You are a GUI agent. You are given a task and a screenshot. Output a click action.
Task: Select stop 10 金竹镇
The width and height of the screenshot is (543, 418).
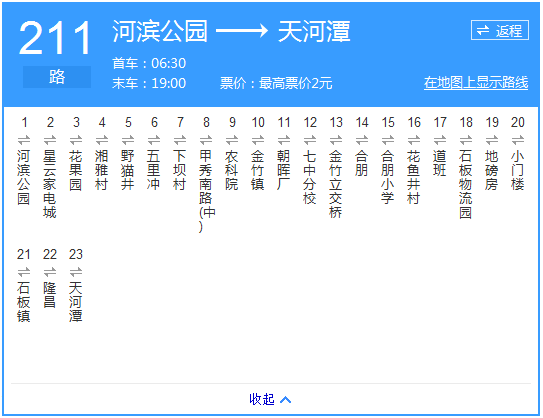(x=258, y=170)
